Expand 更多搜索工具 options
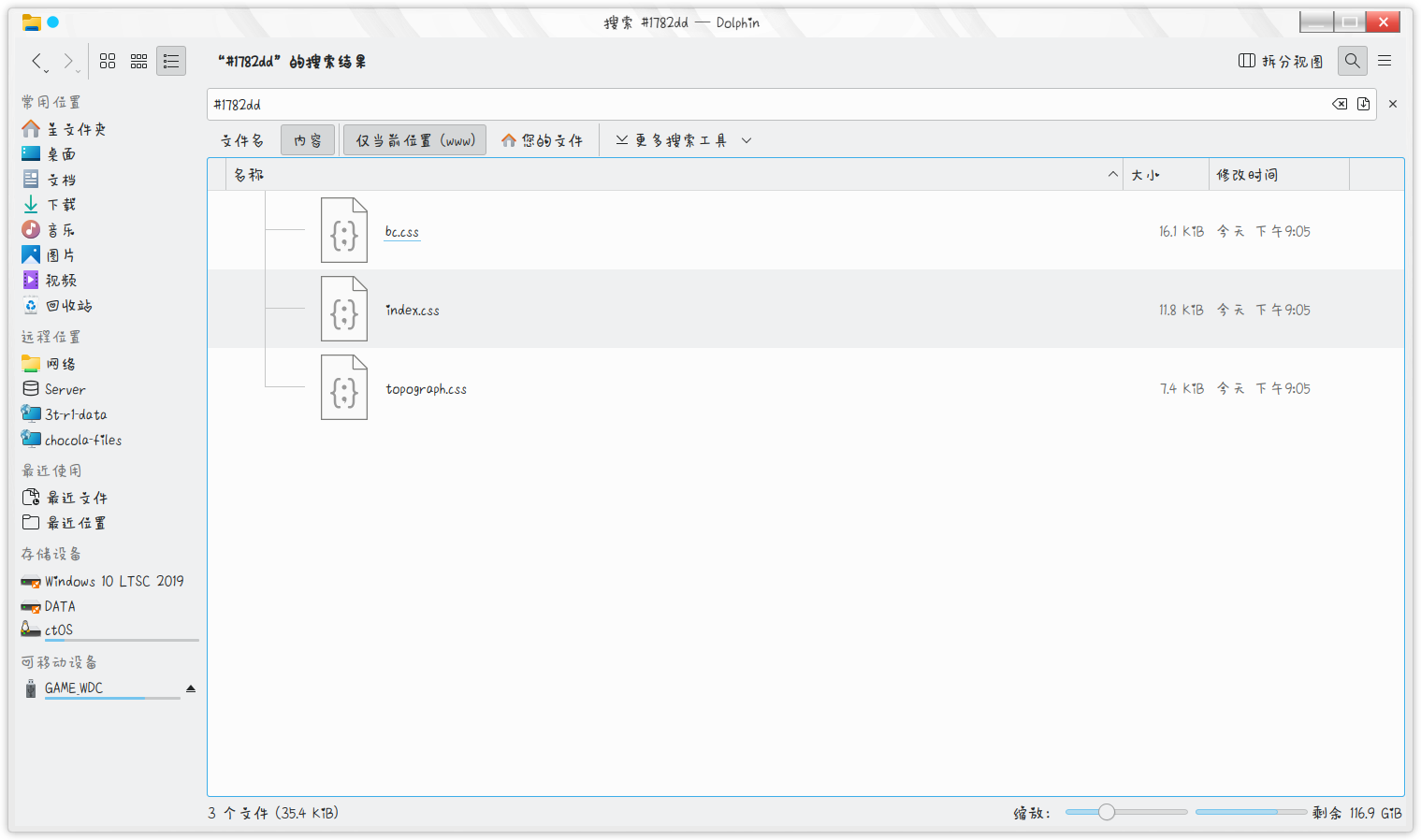The image size is (1421, 840). (671, 140)
